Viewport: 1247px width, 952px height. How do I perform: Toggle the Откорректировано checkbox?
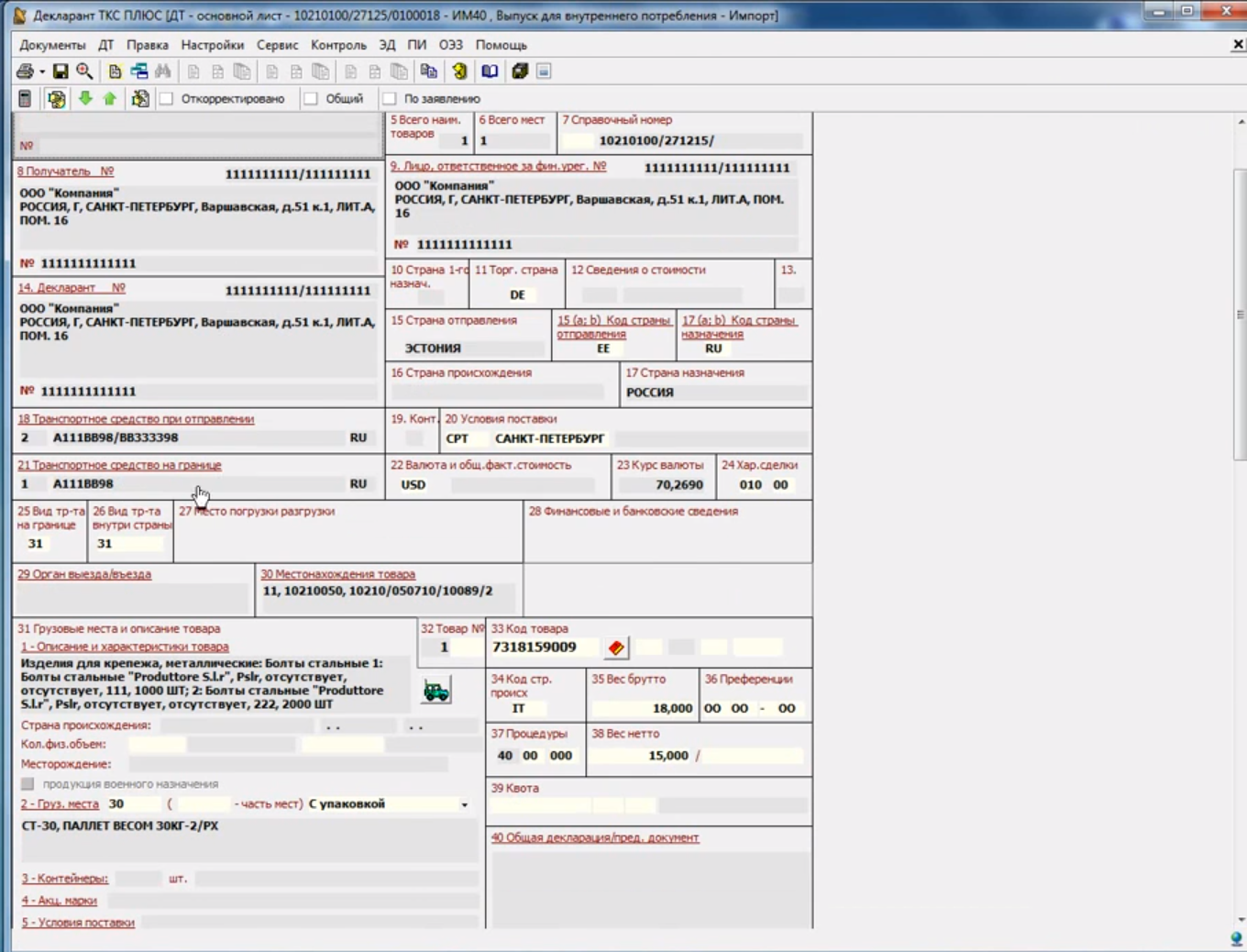167,99
